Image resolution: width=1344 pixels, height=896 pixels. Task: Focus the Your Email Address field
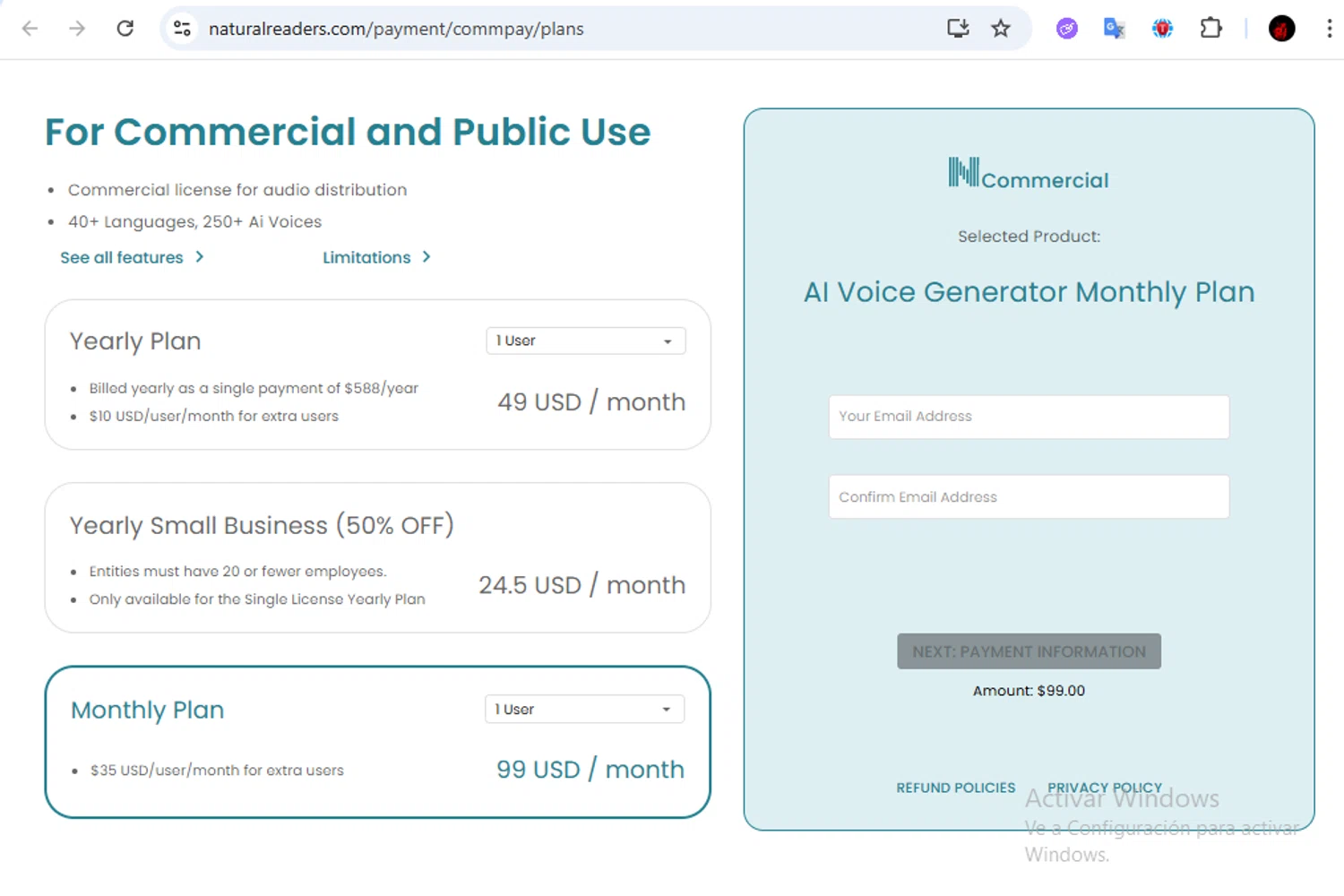click(x=1029, y=417)
